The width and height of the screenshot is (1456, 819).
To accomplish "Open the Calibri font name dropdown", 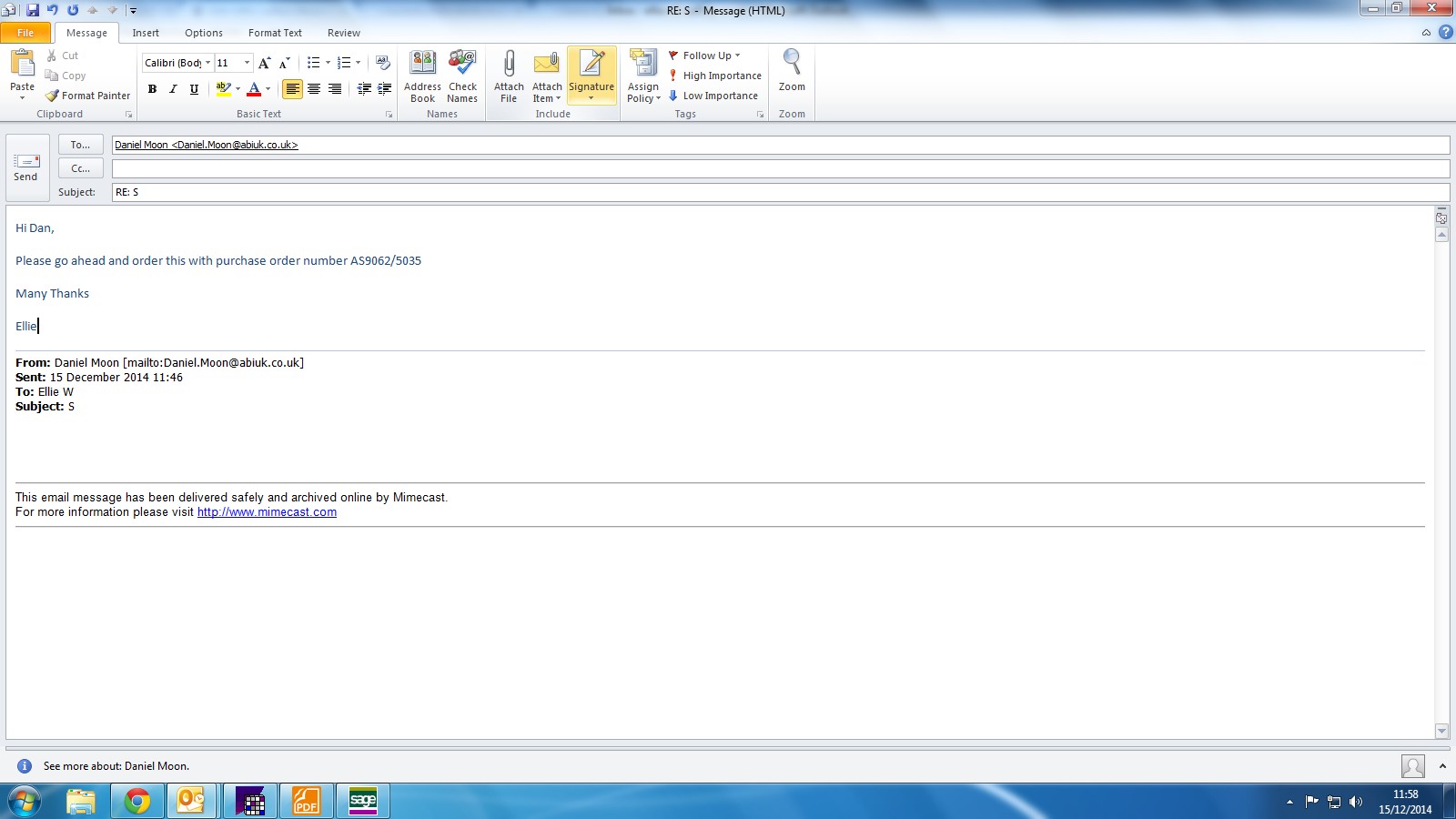I will tap(207, 63).
